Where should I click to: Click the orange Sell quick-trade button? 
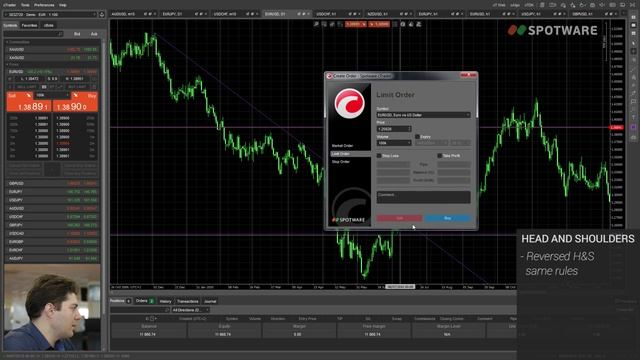point(29,102)
